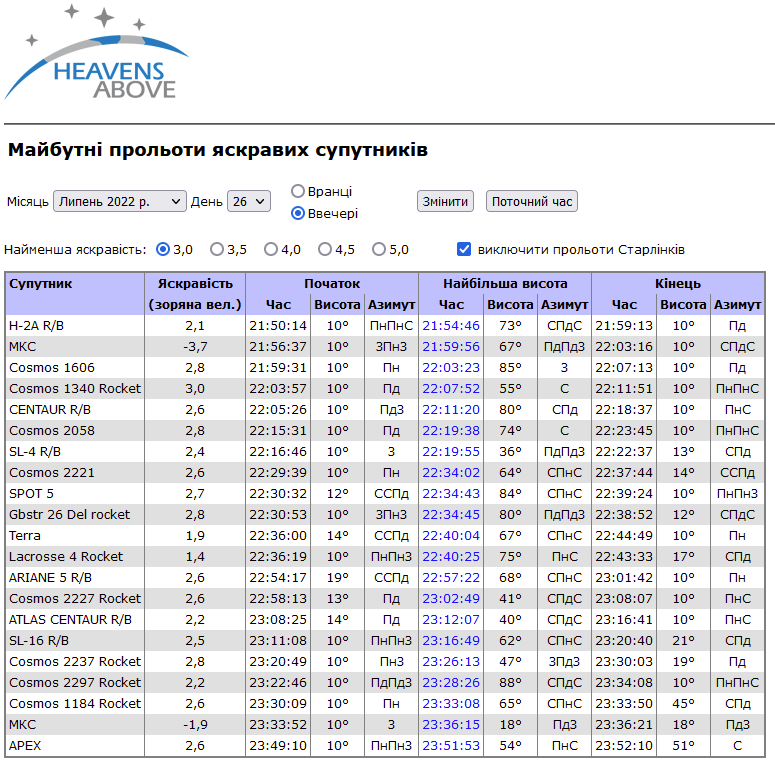
Task: Select the Вранці radio button
Action: [x=298, y=191]
